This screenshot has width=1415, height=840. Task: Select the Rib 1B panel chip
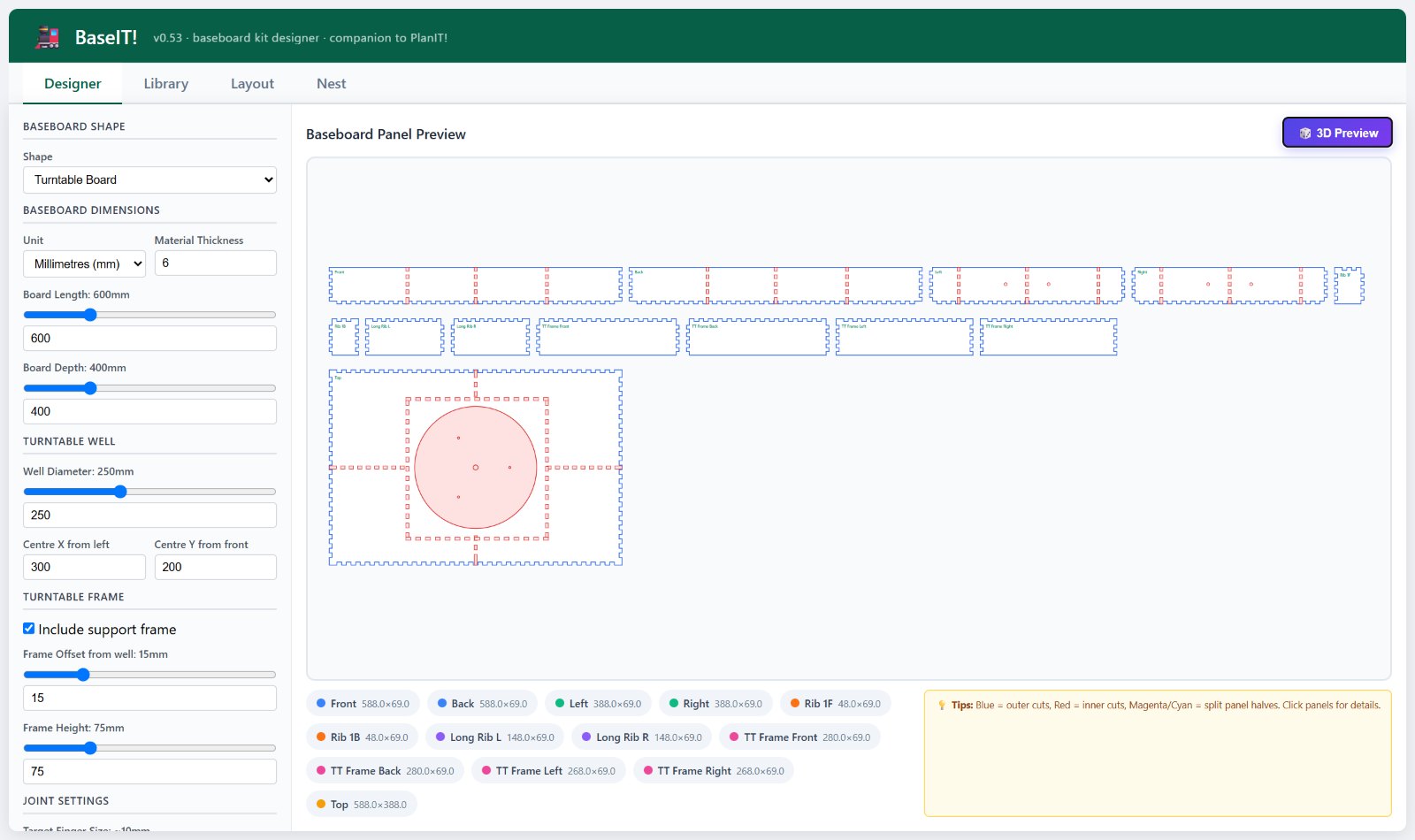tap(362, 737)
